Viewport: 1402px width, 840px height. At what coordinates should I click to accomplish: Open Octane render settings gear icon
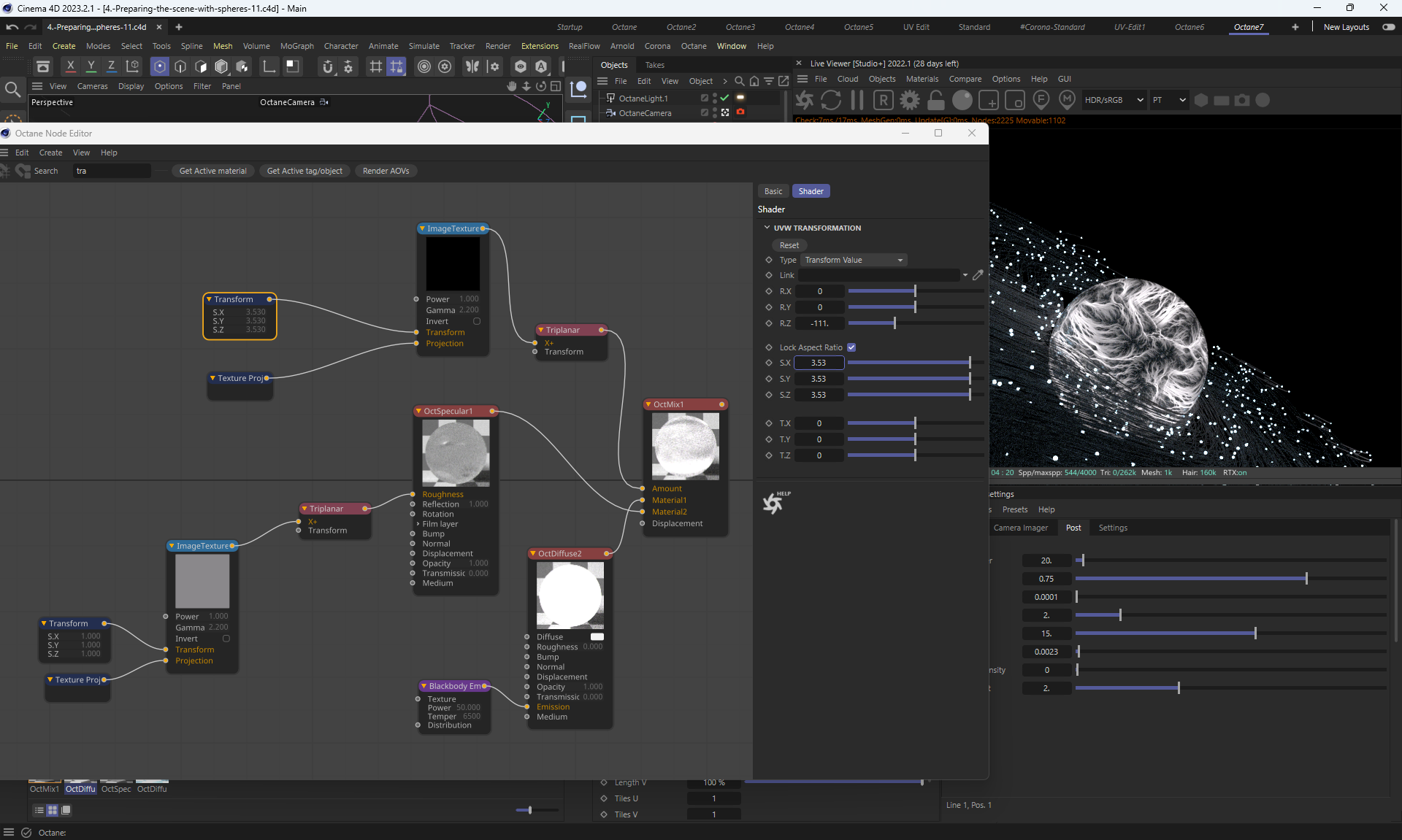(909, 100)
